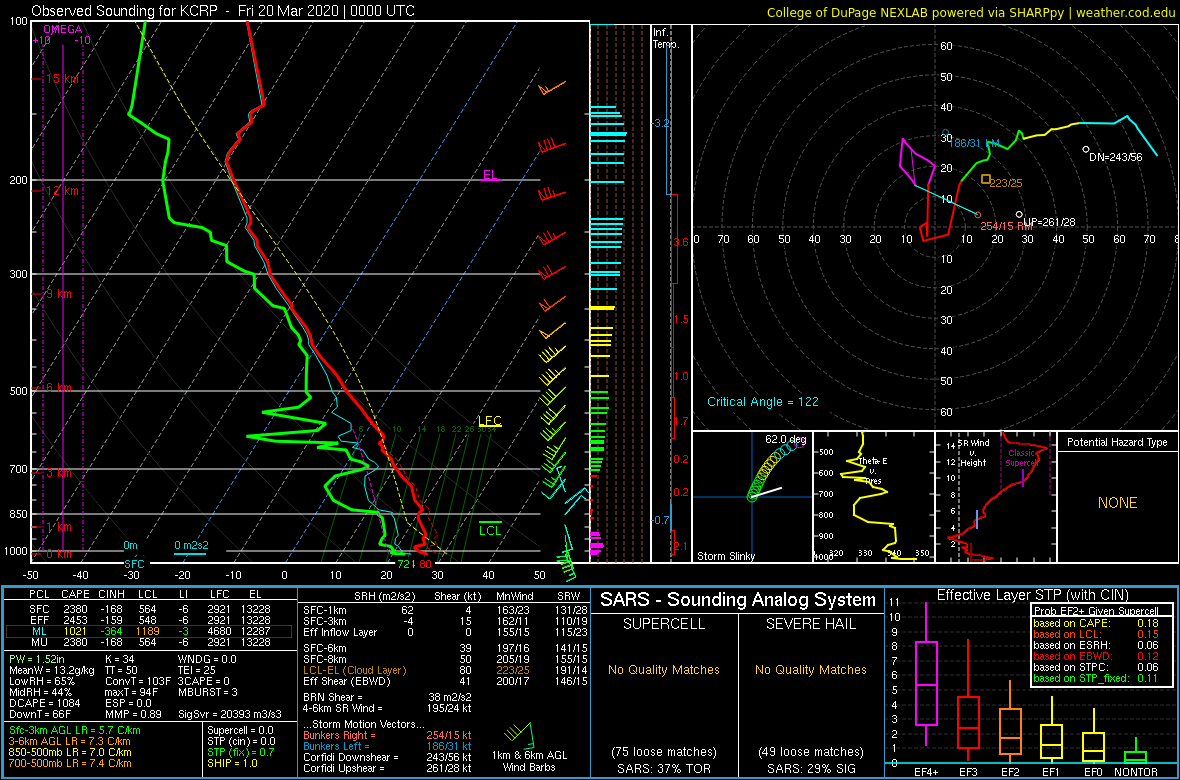
Task: Click the Classic Supercell label
Action: (x=1023, y=459)
